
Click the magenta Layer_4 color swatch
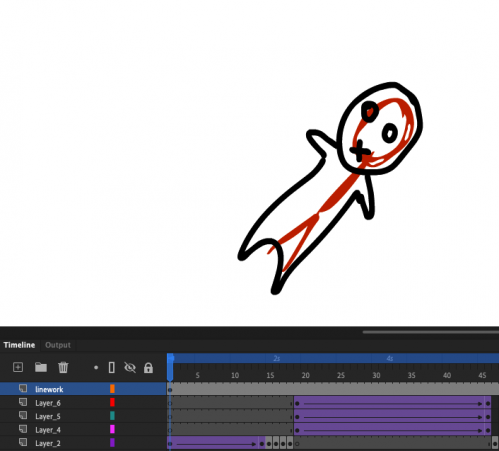pyautogui.click(x=112, y=429)
